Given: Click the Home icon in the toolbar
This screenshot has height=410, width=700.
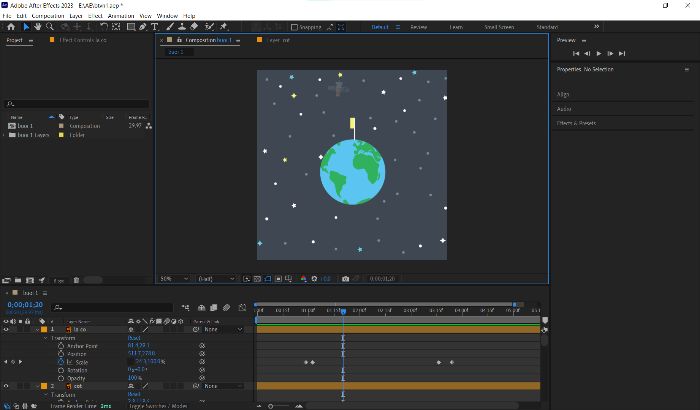Looking at the screenshot, I should [11, 27].
